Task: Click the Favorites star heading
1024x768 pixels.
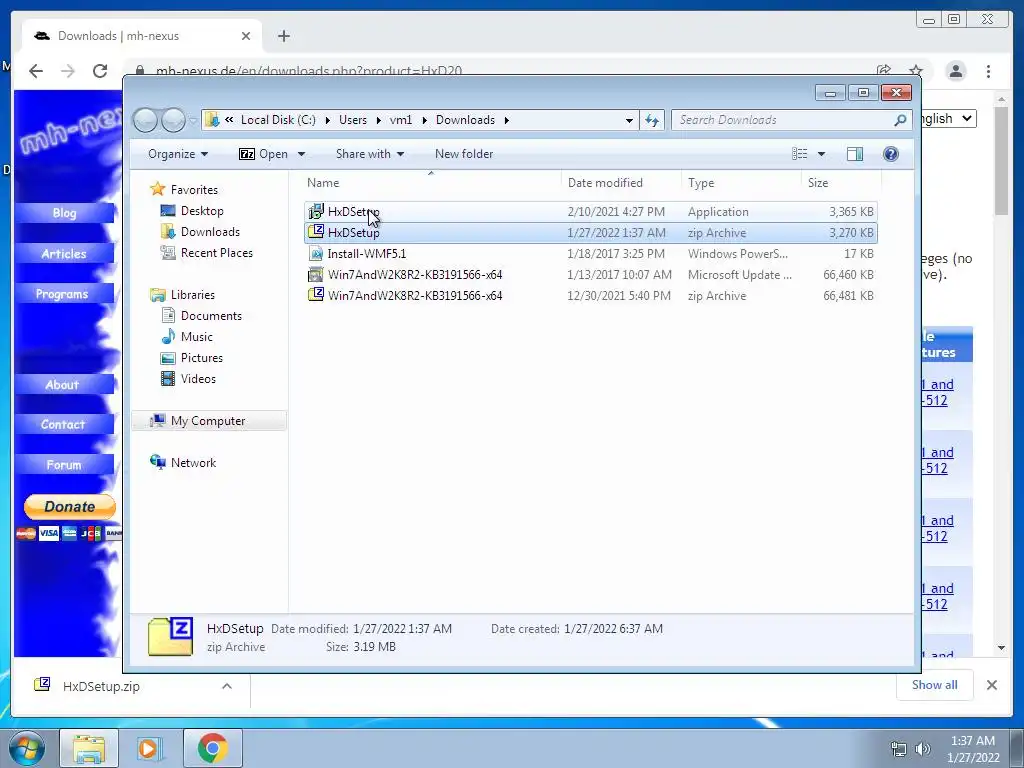Action: pos(184,189)
